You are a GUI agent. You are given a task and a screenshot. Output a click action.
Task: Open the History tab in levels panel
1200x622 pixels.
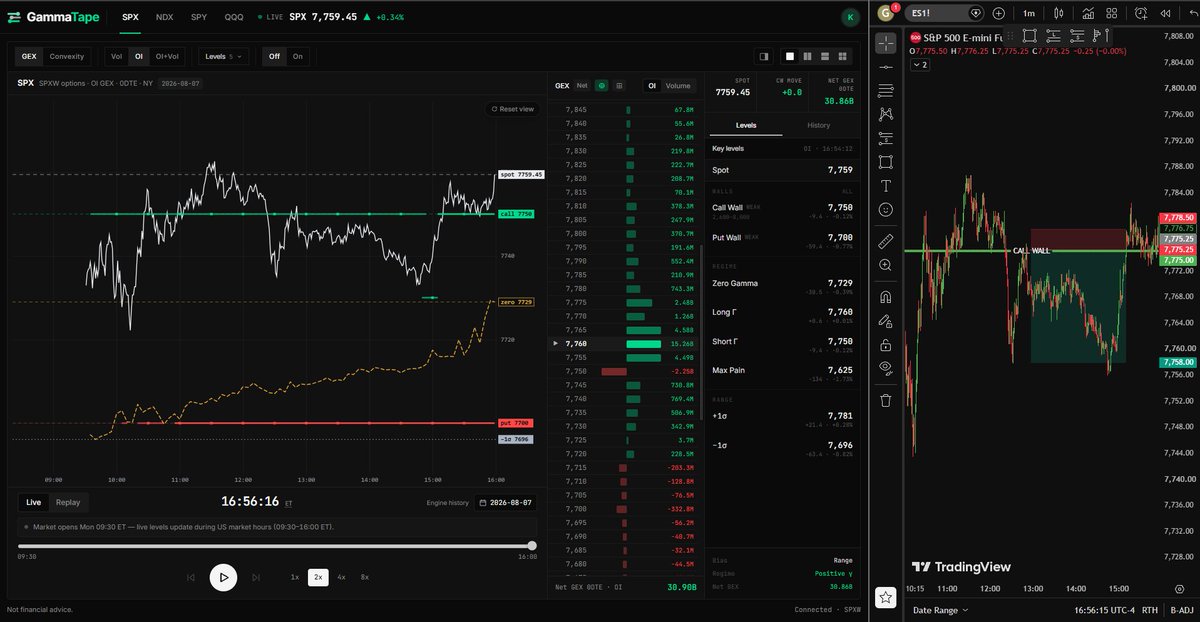[818, 125]
